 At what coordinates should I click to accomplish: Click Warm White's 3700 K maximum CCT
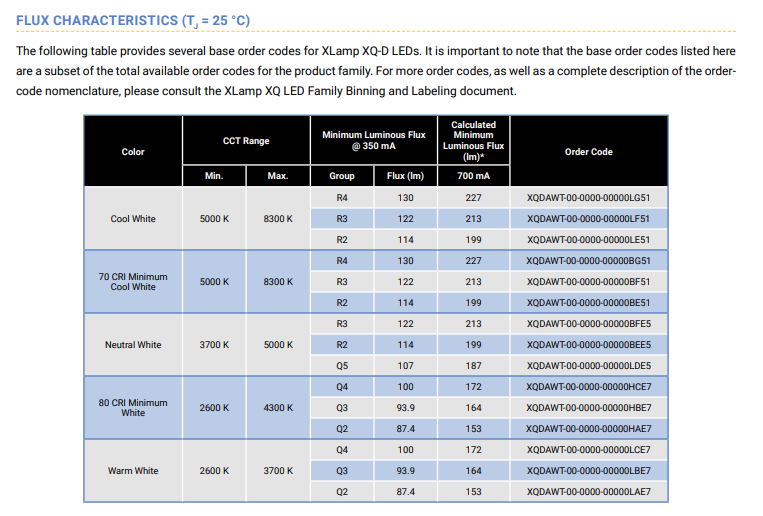(278, 471)
